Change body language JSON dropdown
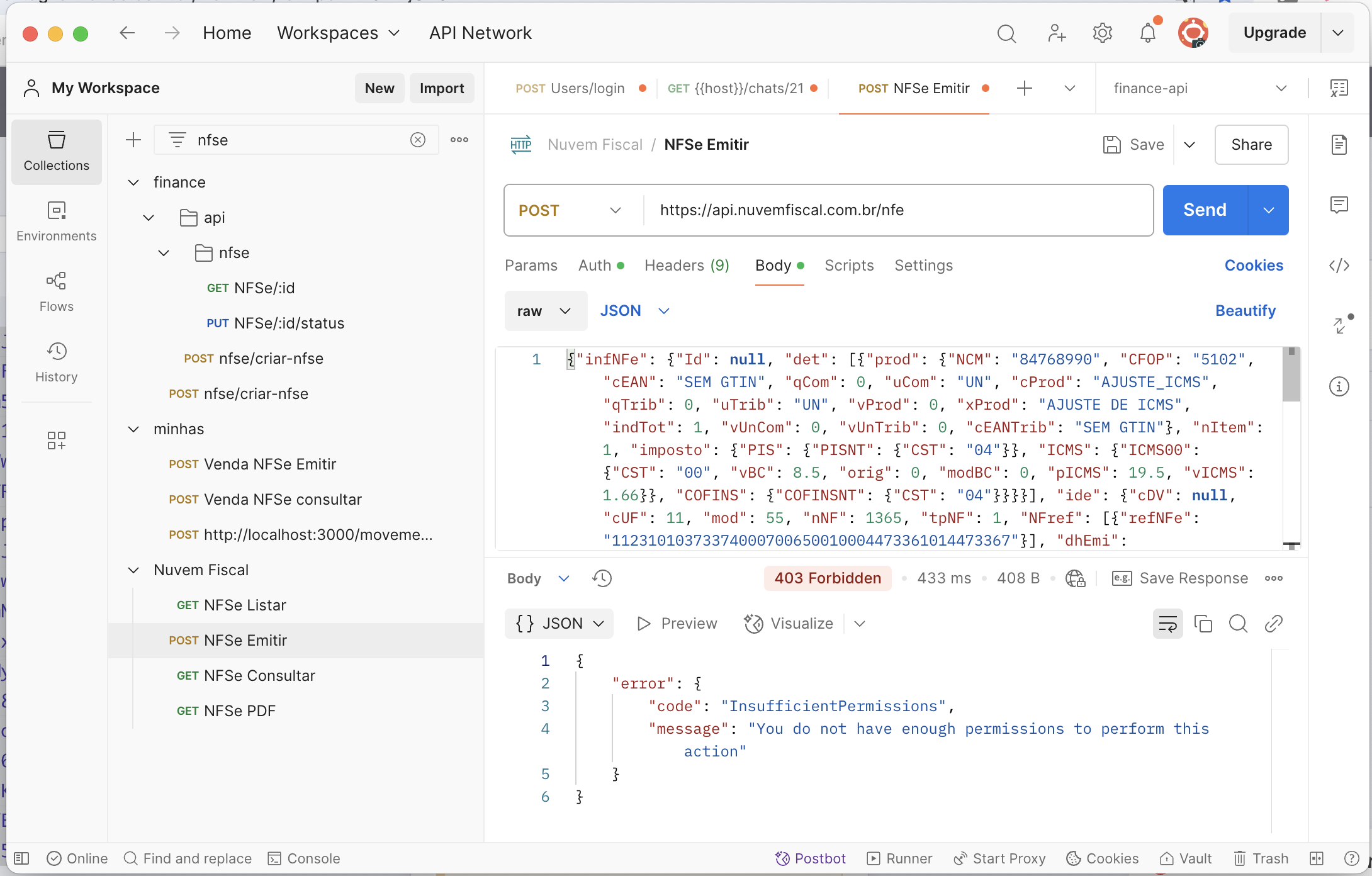This screenshot has height=876, width=1372. click(634, 311)
